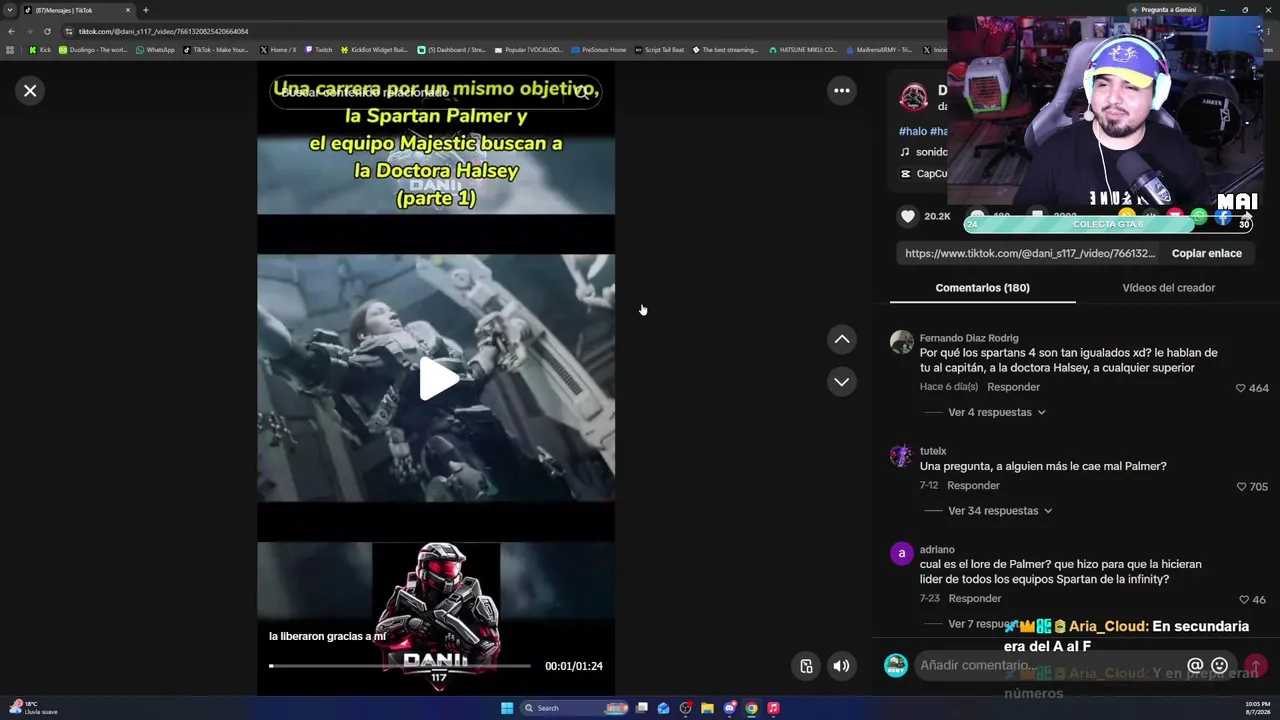
Task: Open the emoji picker in comment box
Action: pos(1219,666)
